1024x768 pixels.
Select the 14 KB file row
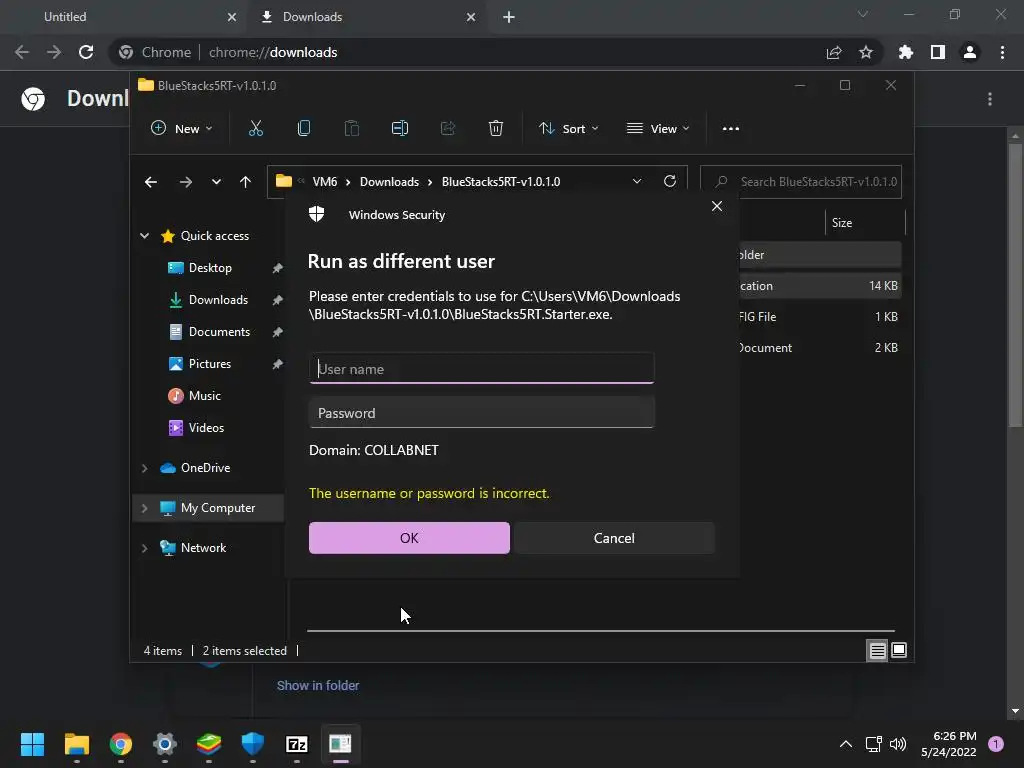click(x=820, y=286)
